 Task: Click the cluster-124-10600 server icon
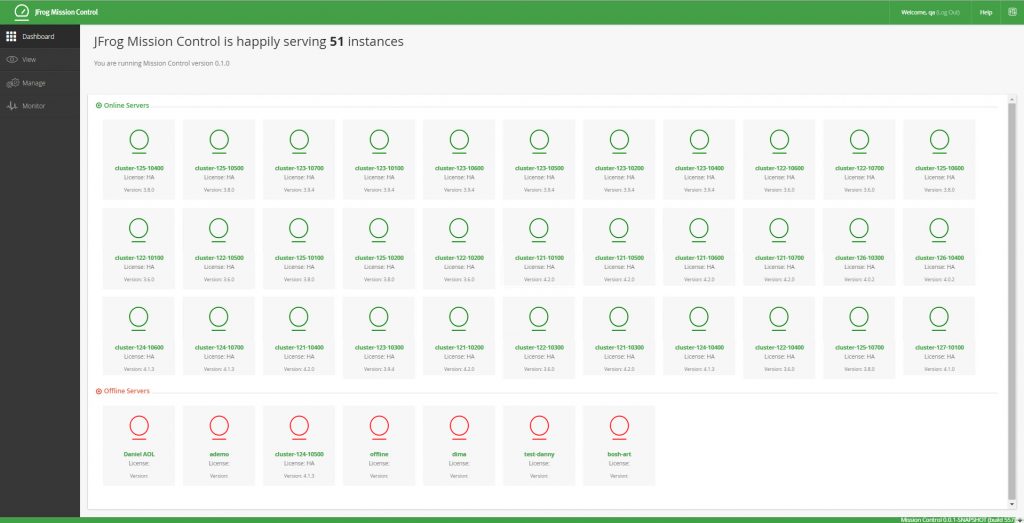(138, 319)
